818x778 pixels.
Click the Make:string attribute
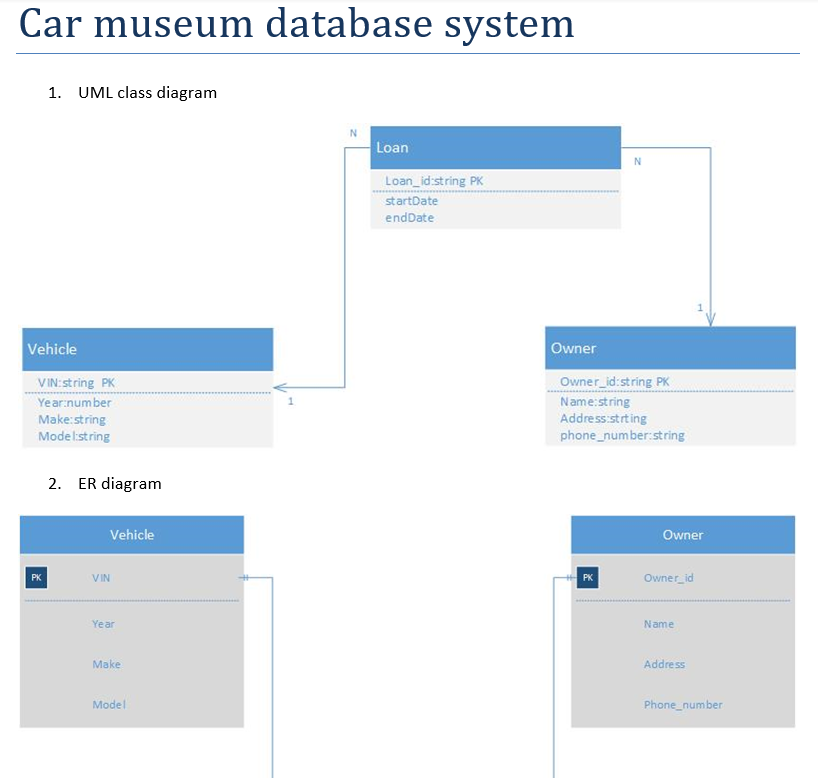tap(71, 419)
